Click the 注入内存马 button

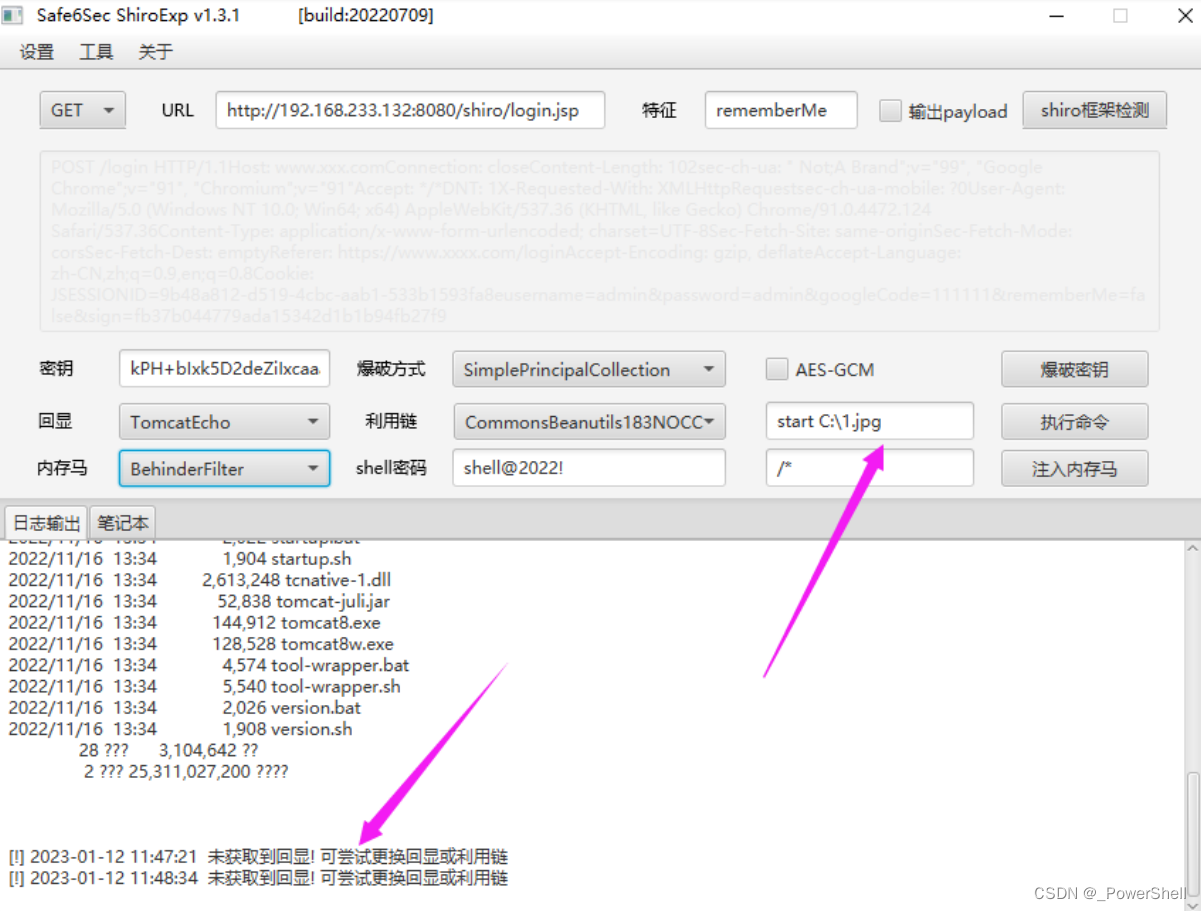[1075, 468]
